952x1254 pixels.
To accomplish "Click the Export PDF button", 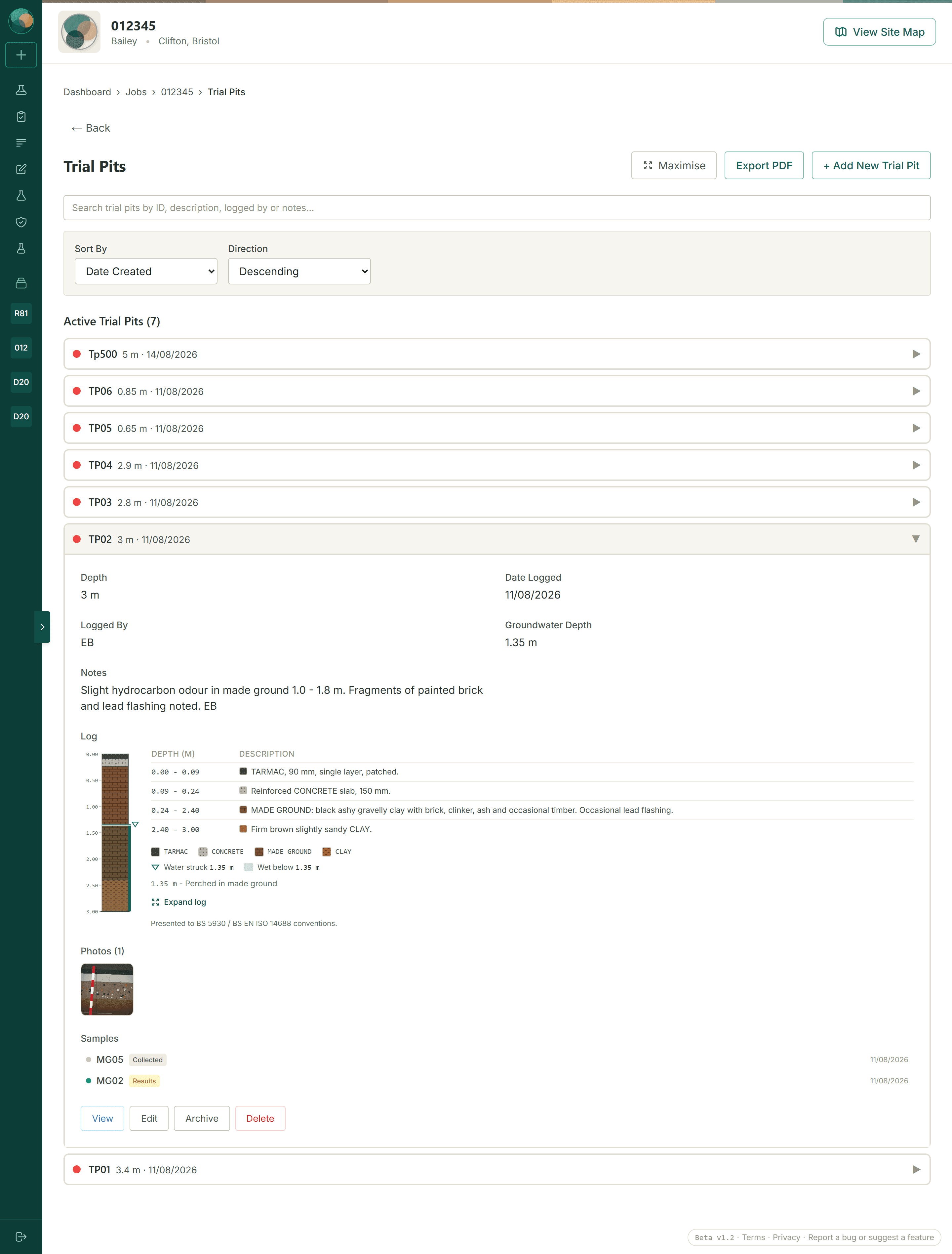I will pos(764,166).
